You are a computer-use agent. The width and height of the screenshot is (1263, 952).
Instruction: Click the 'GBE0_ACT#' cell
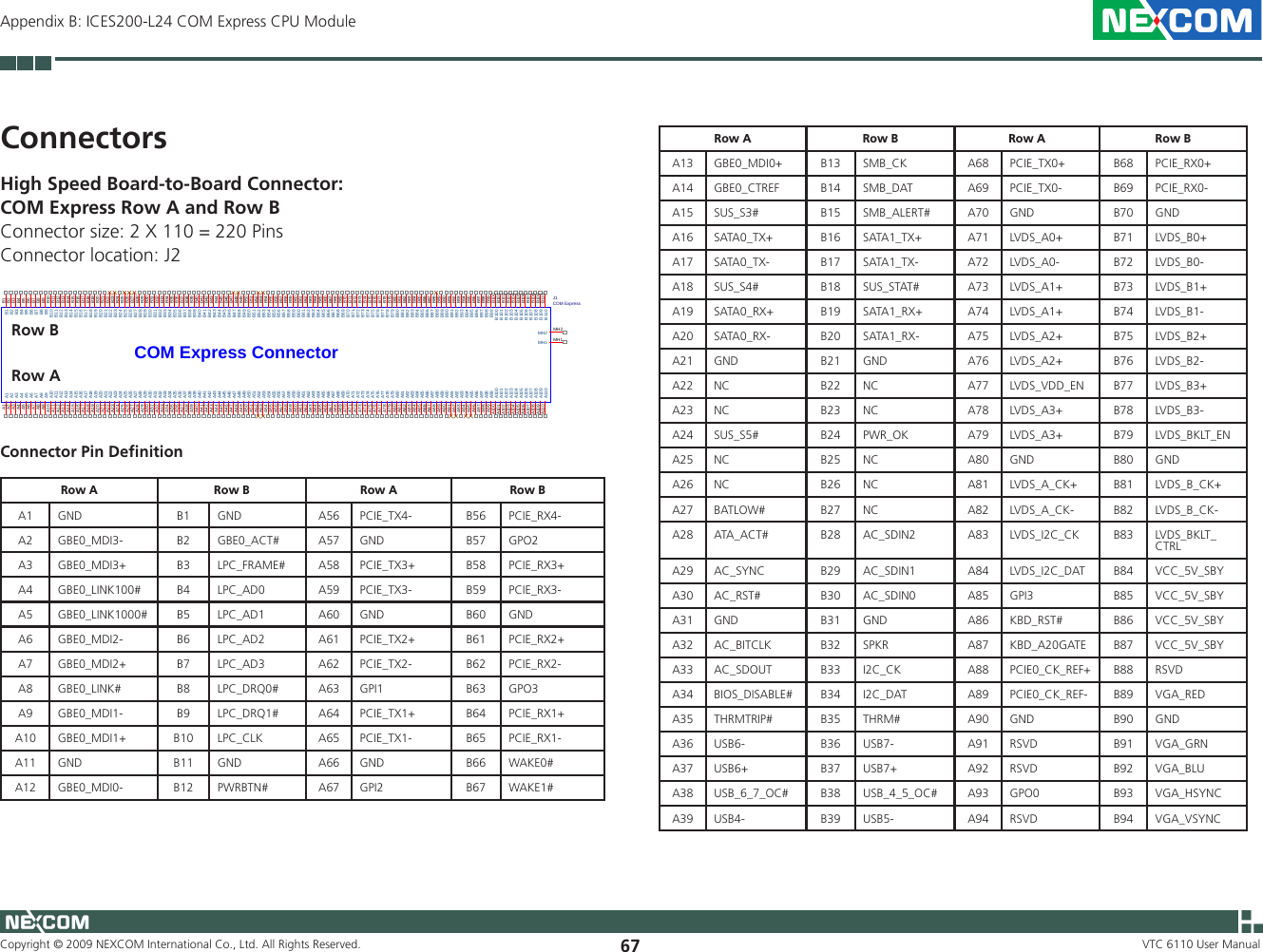tap(257, 540)
